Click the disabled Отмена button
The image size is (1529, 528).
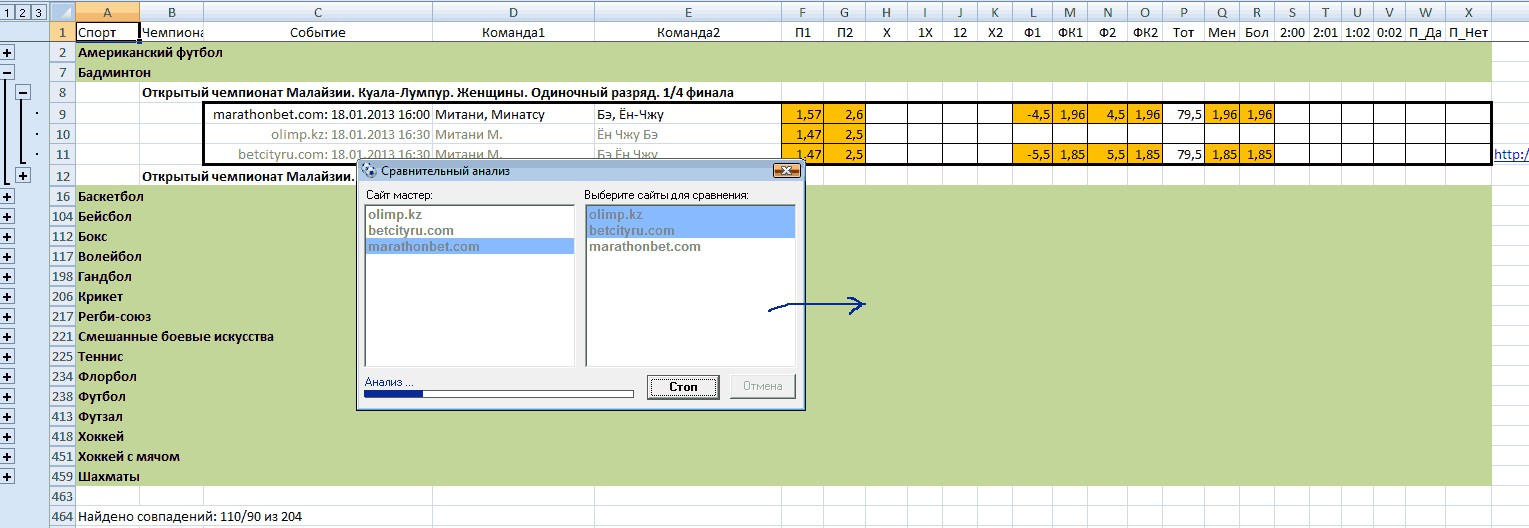click(763, 387)
